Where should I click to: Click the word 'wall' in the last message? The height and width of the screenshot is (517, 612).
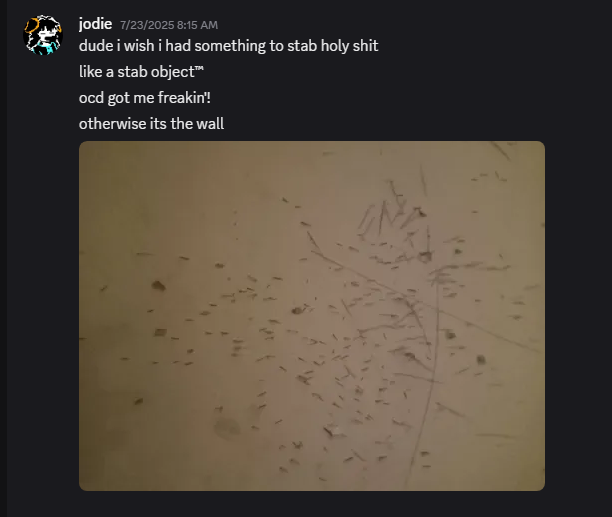click(210, 124)
